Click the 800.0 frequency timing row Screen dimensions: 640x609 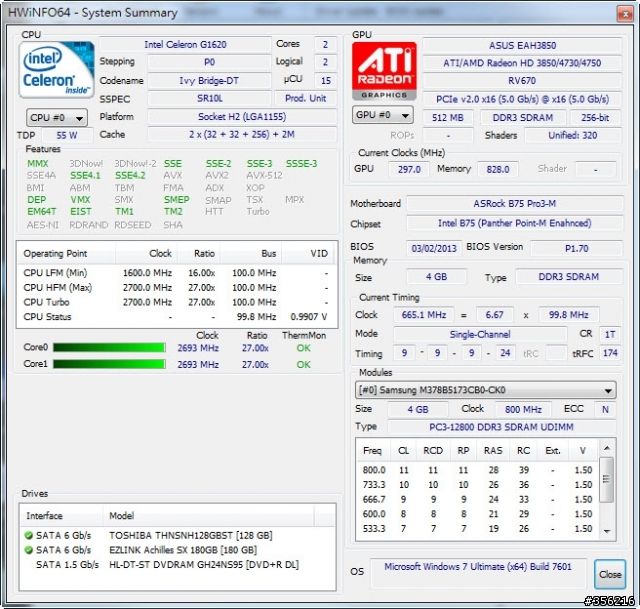[x=478, y=470]
